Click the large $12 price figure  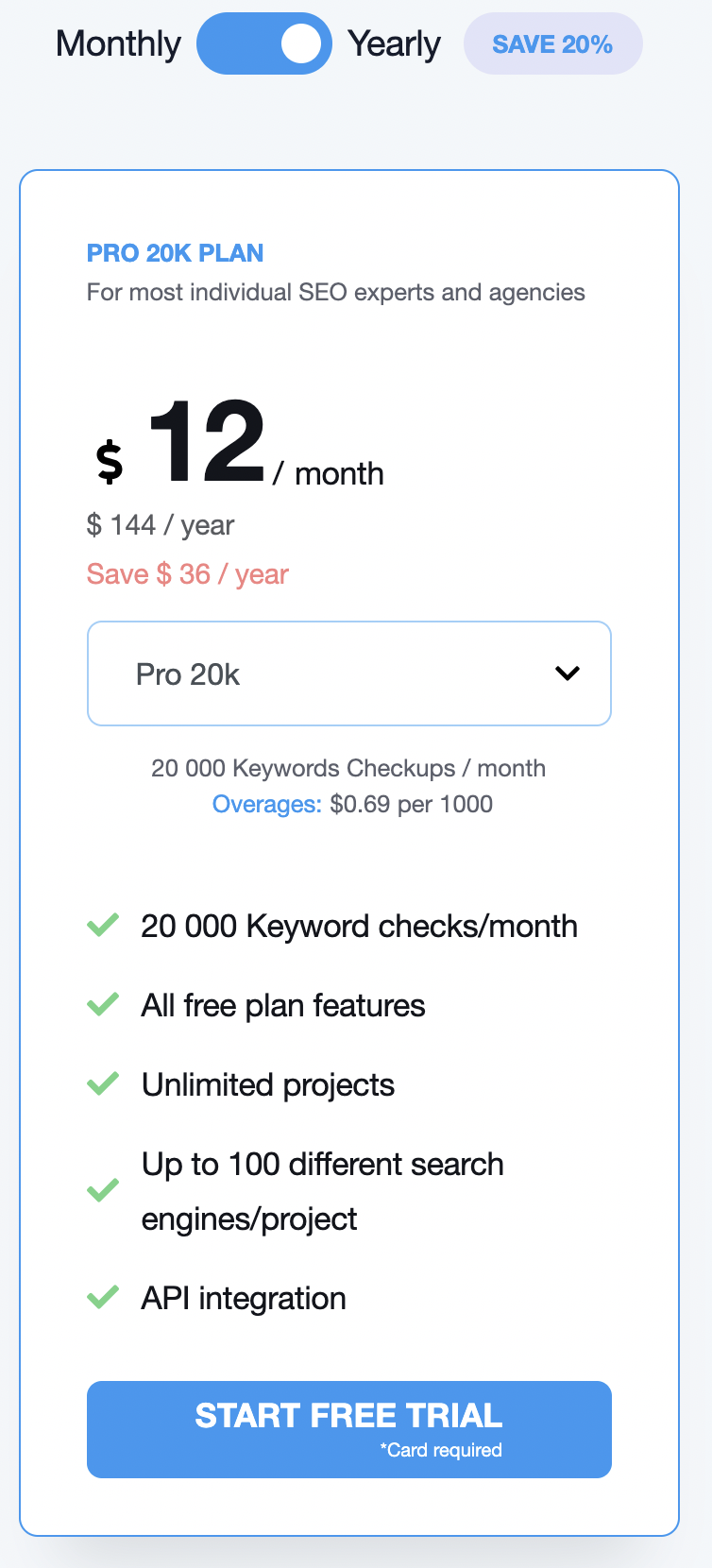tap(206, 442)
